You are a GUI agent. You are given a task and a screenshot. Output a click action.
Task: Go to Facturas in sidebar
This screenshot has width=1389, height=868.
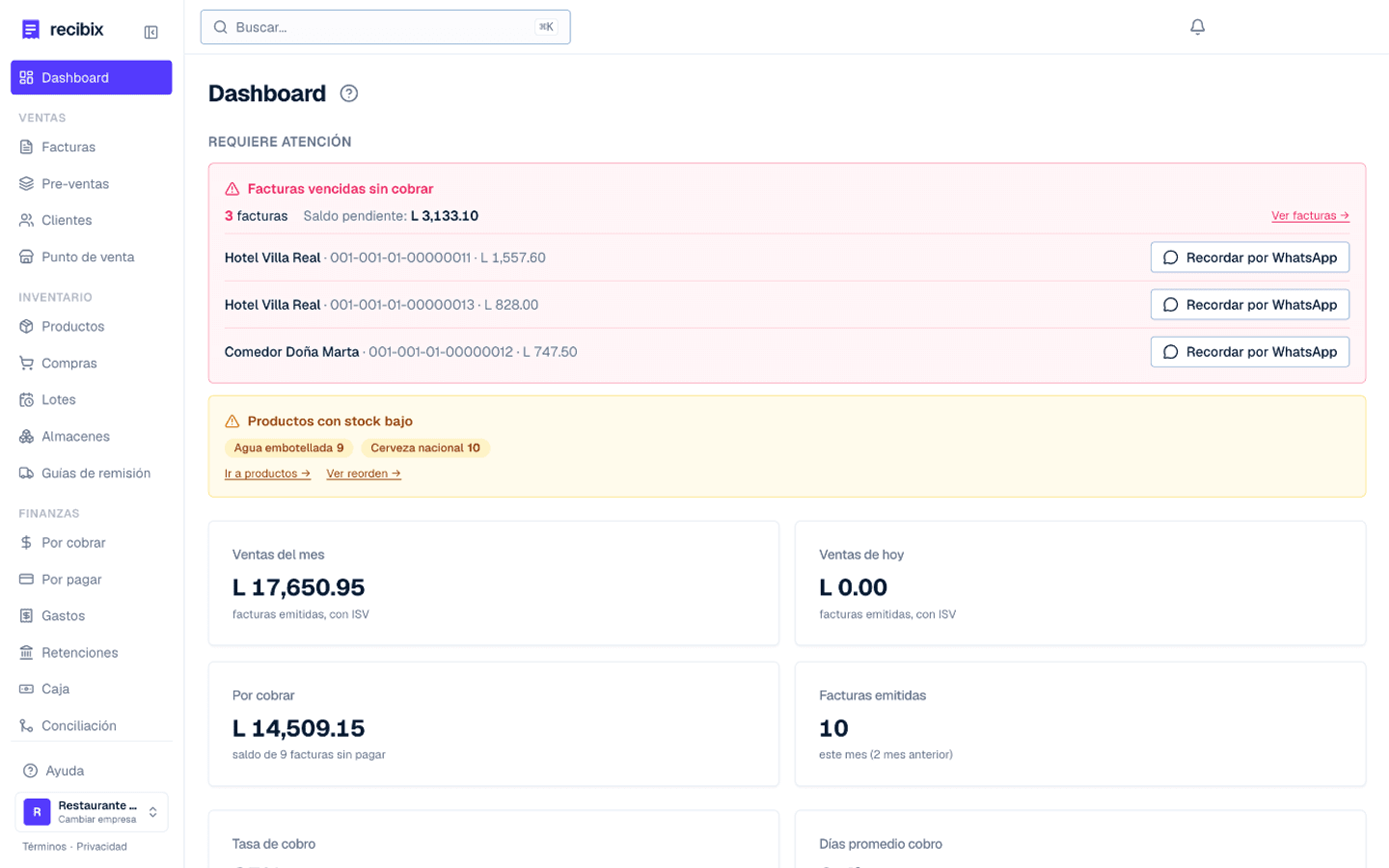pyautogui.click(x=92, y=147)
